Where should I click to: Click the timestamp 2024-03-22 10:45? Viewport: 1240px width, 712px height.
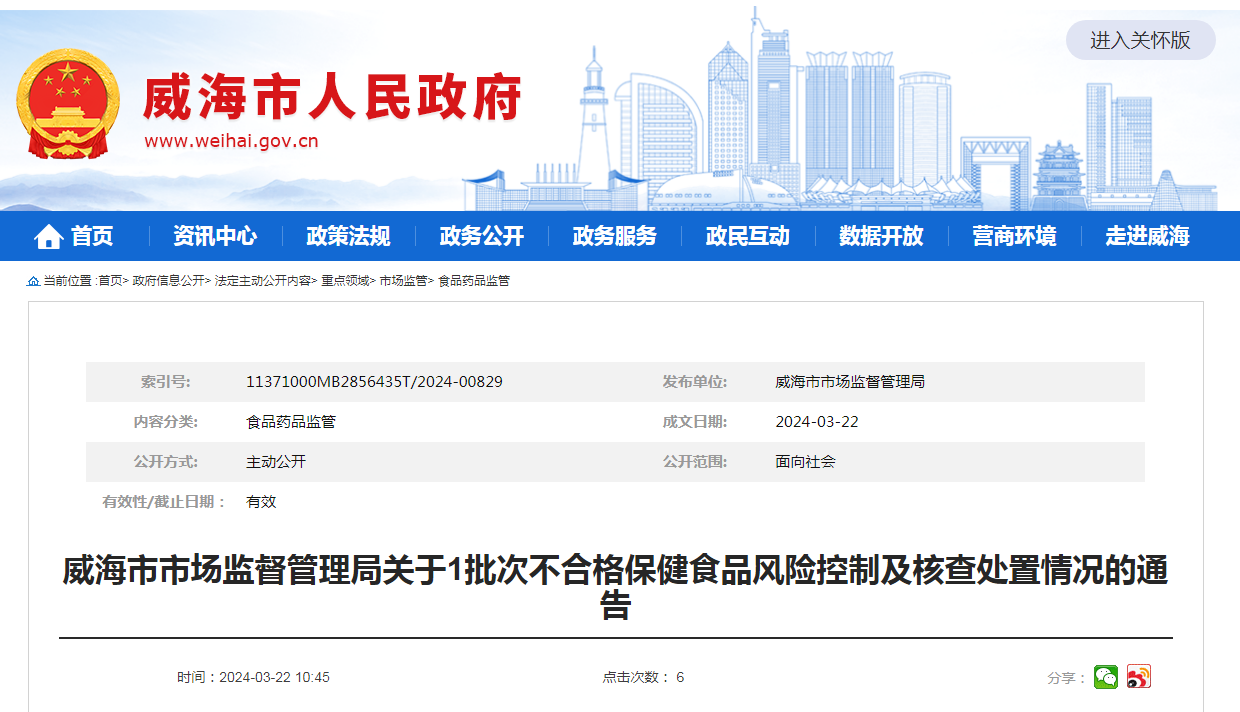(x=274, y=677)
